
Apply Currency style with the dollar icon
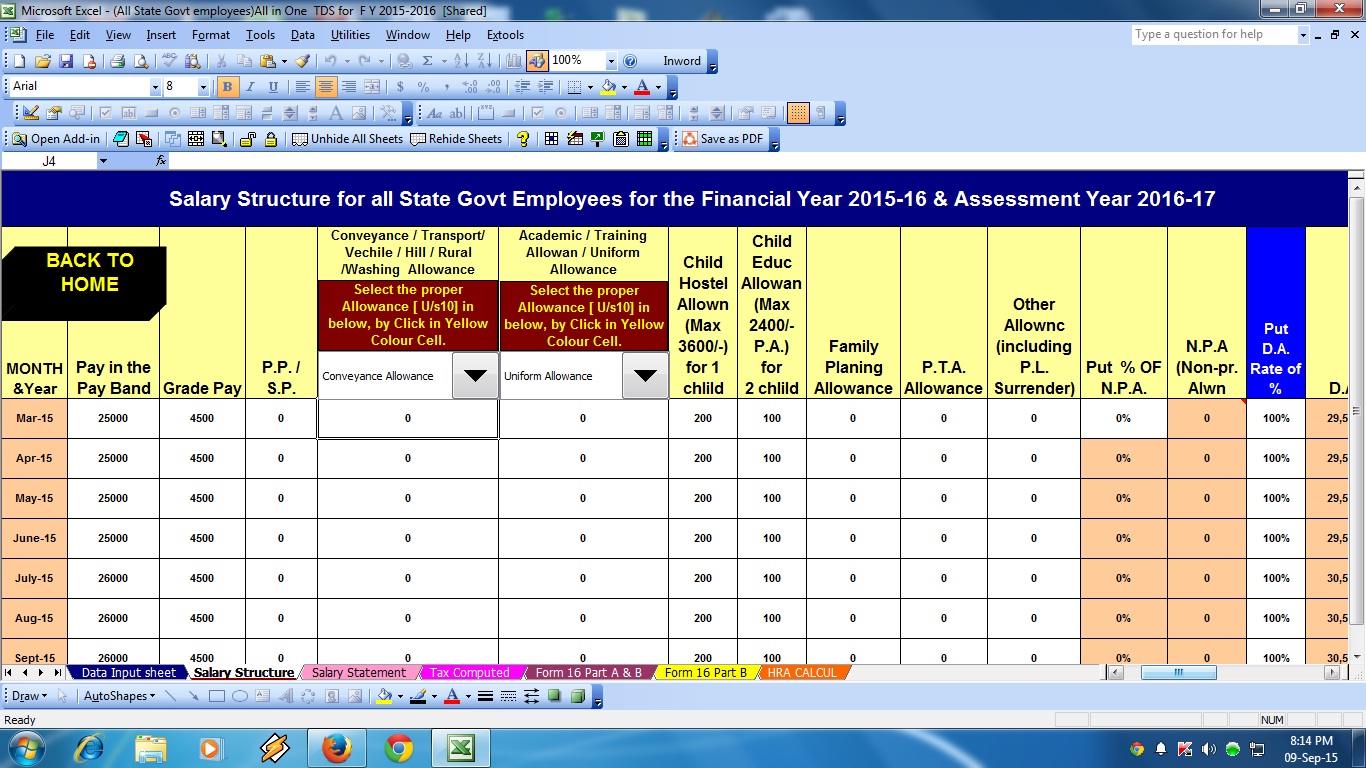coord(400,87)
